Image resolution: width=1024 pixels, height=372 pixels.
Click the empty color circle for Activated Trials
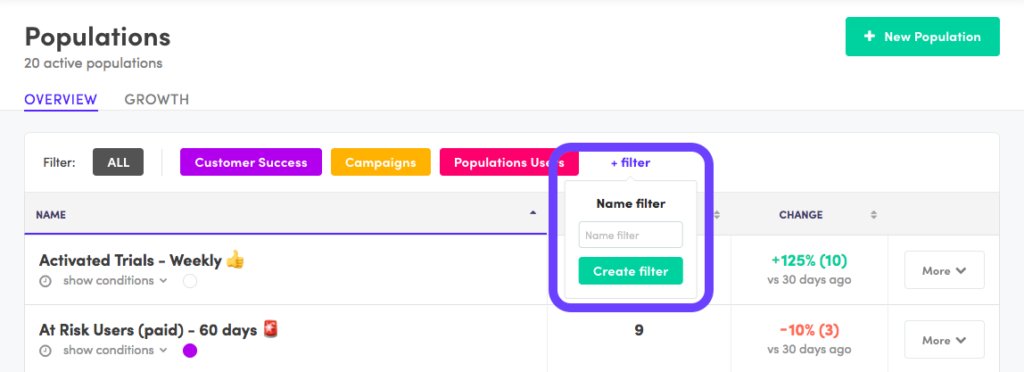click(x=189, y=281)
